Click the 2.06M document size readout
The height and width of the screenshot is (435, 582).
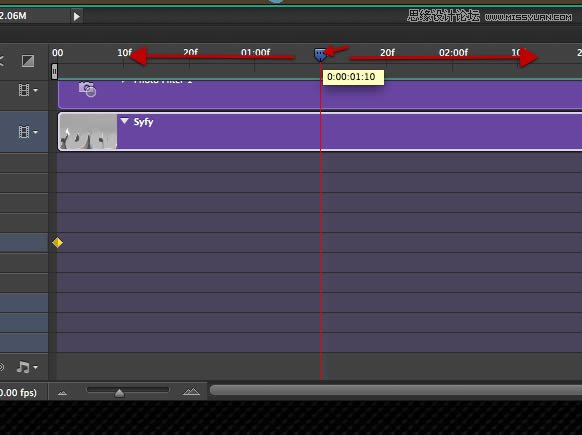13,16
